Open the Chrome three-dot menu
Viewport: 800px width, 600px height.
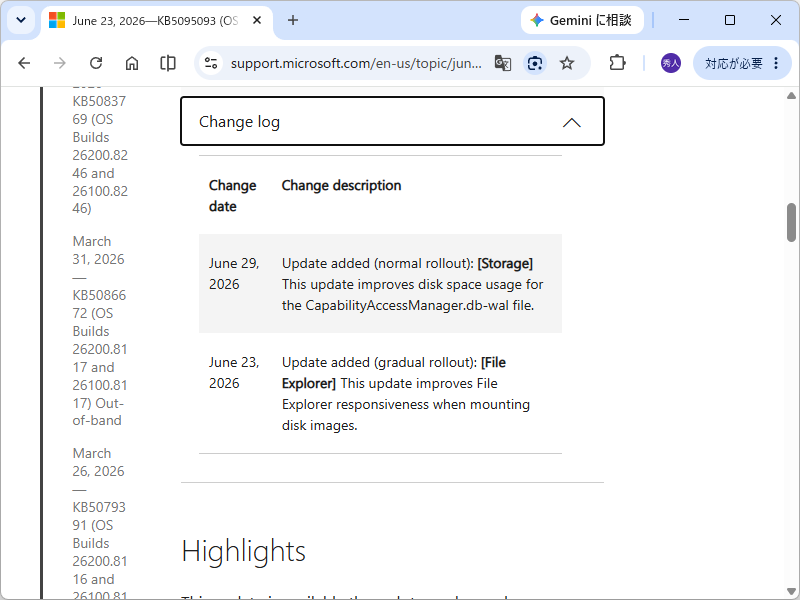[776, 63]
